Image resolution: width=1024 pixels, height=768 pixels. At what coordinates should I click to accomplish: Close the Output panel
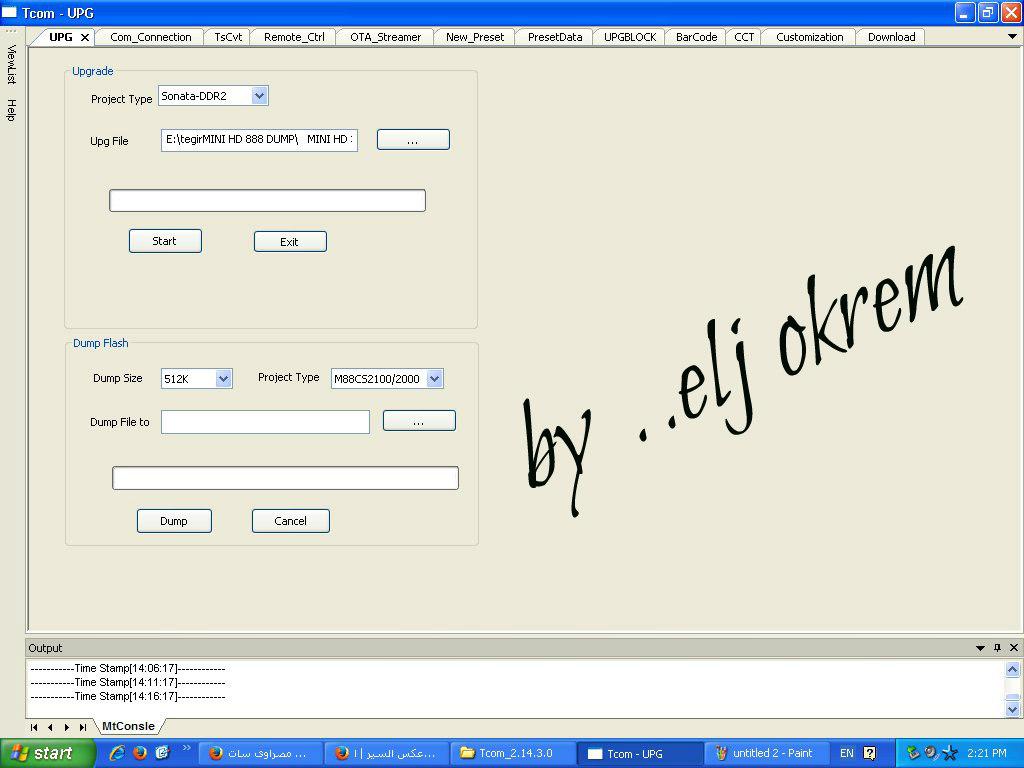1013,648
